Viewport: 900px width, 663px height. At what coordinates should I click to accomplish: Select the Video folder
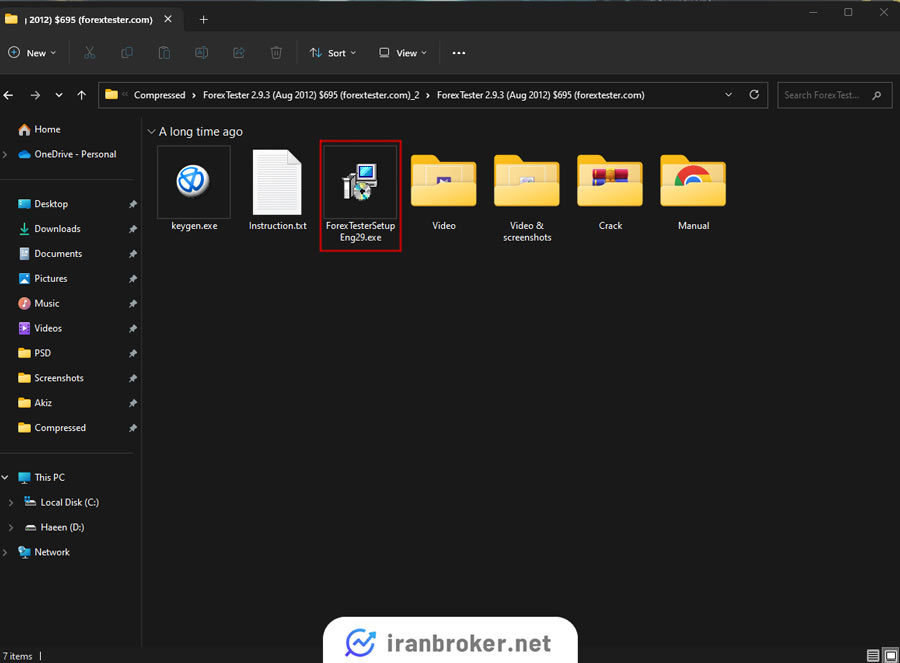pos(444,192)
